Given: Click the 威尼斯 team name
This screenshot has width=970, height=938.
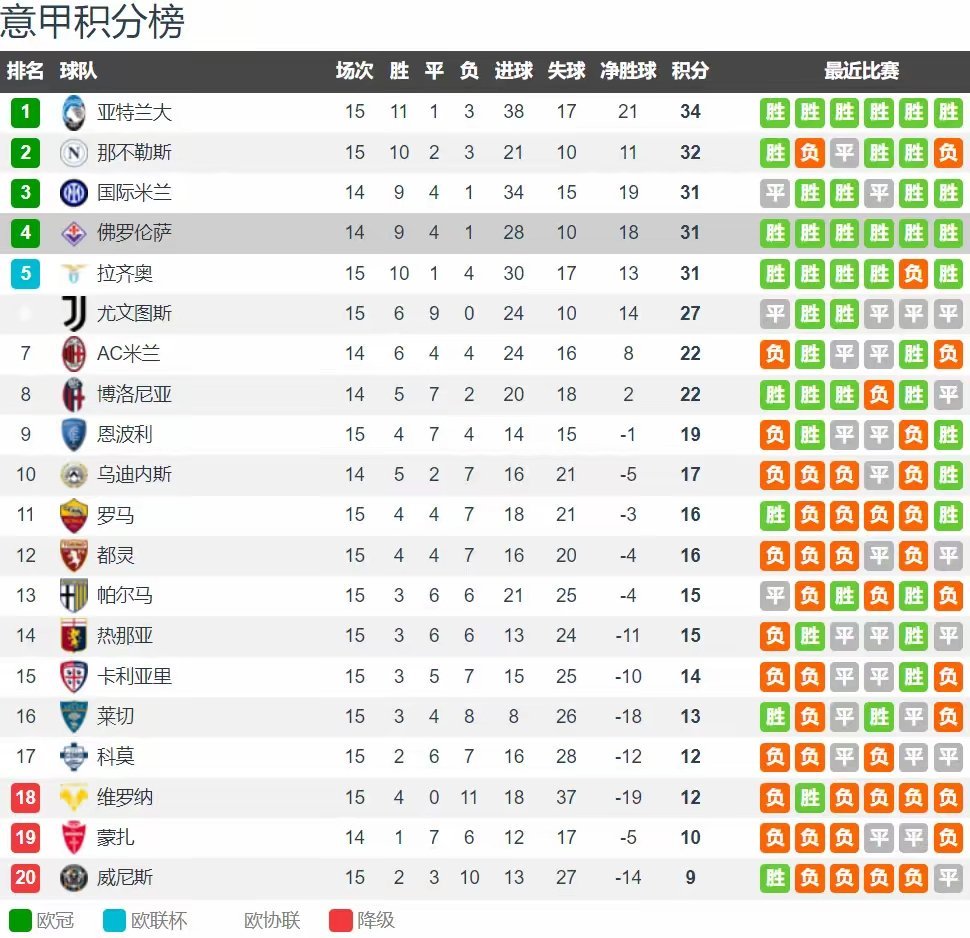Looking at the screenshot, I should coord(125,878).
